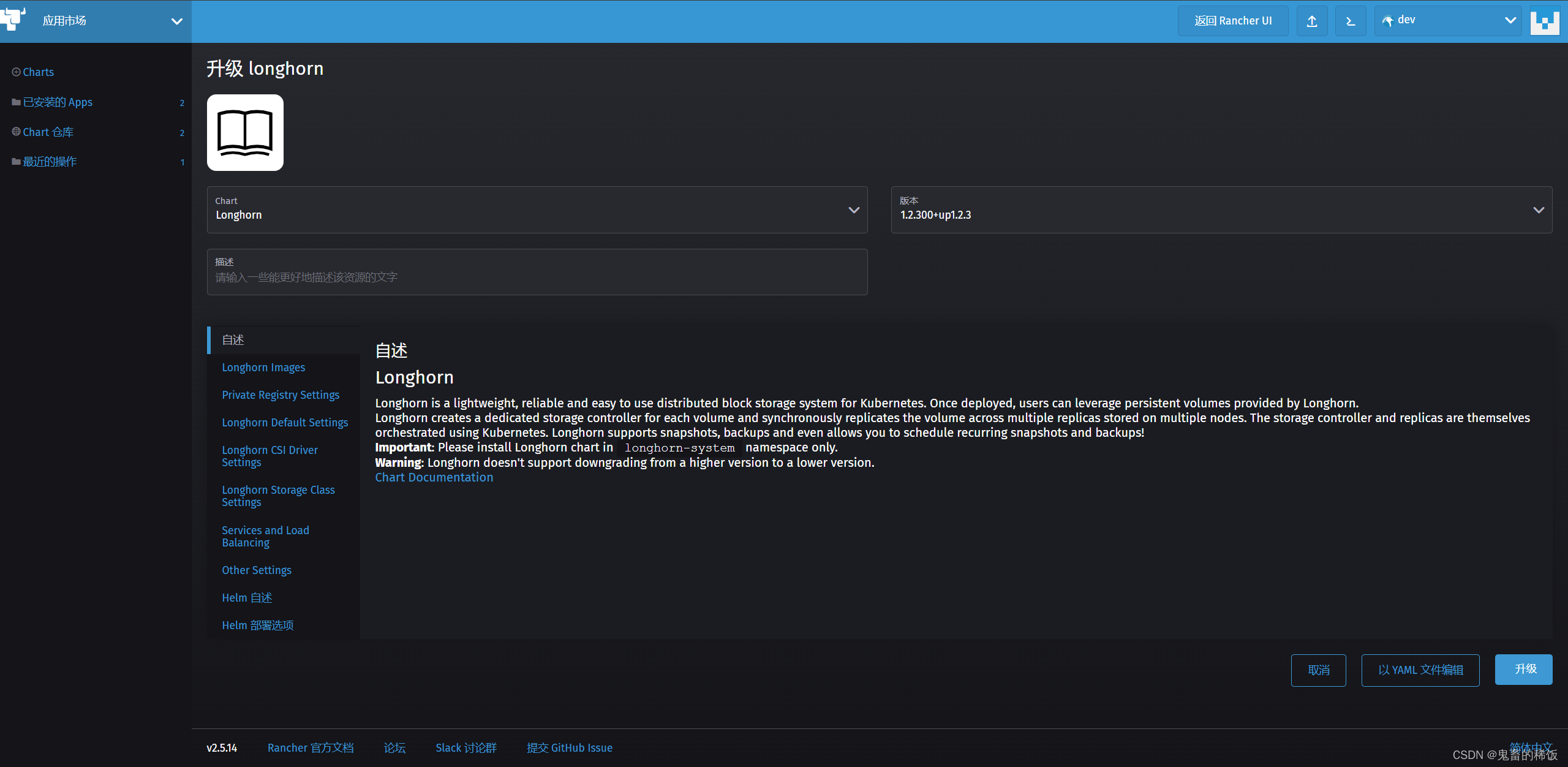Click the Rancher cow logo icon

(x=12, y=20)
